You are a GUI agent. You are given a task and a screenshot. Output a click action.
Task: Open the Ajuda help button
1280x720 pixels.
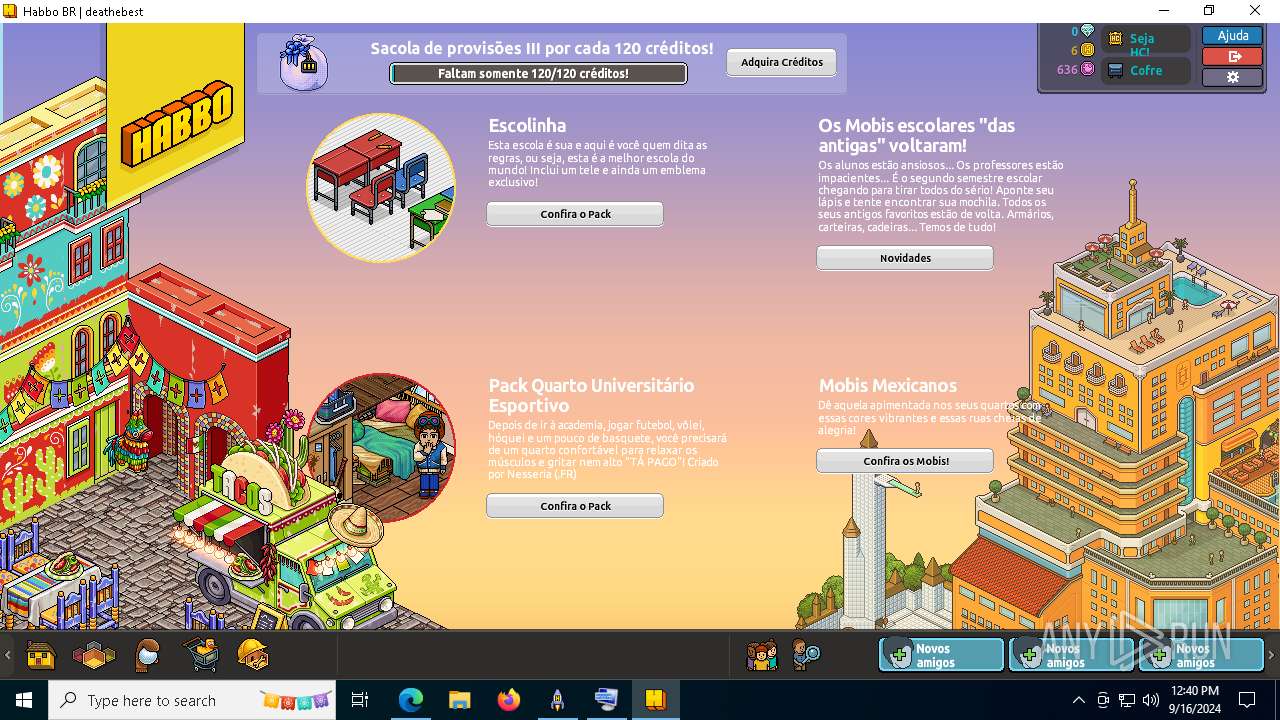(x=1232, y=35)
